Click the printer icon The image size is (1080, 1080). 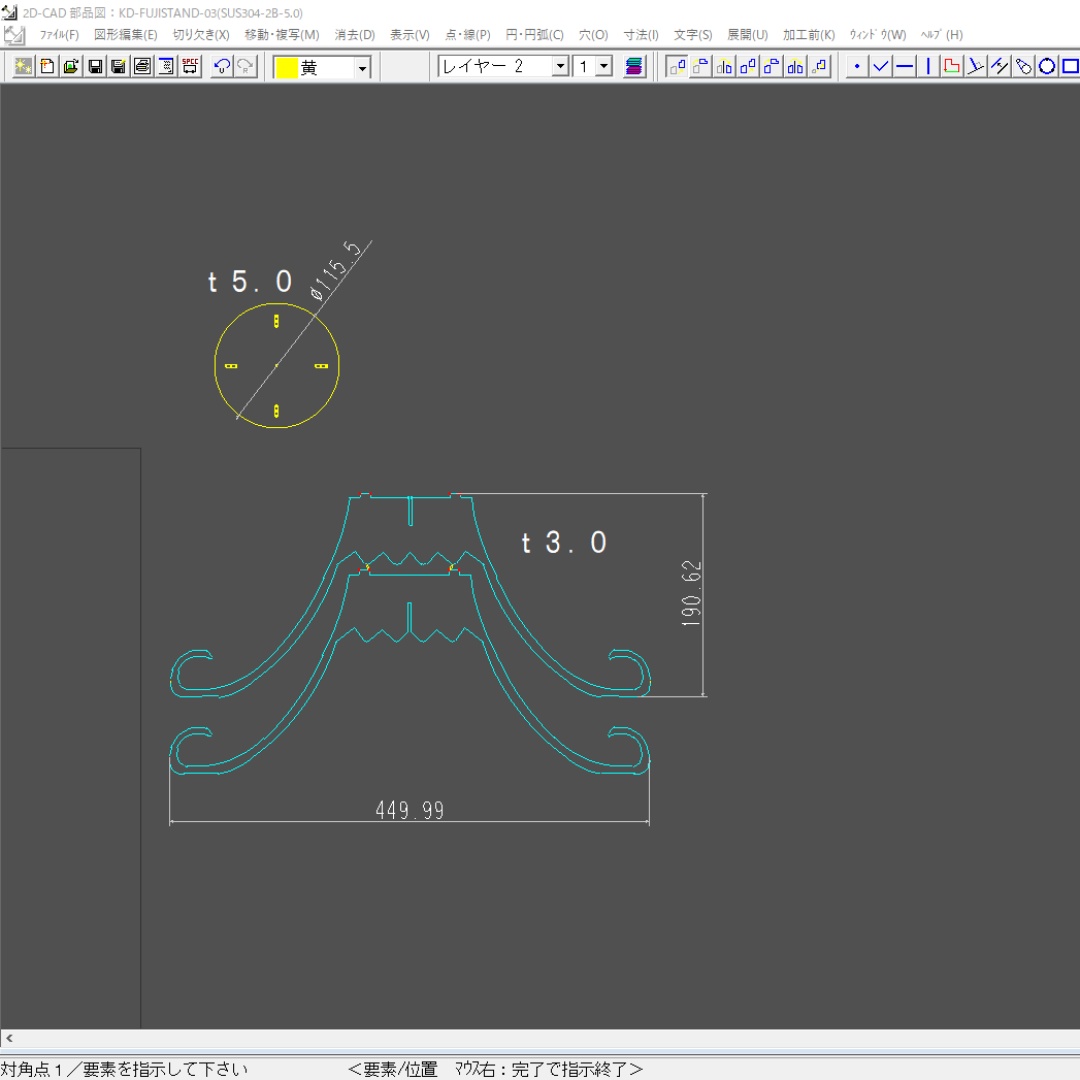143,67
